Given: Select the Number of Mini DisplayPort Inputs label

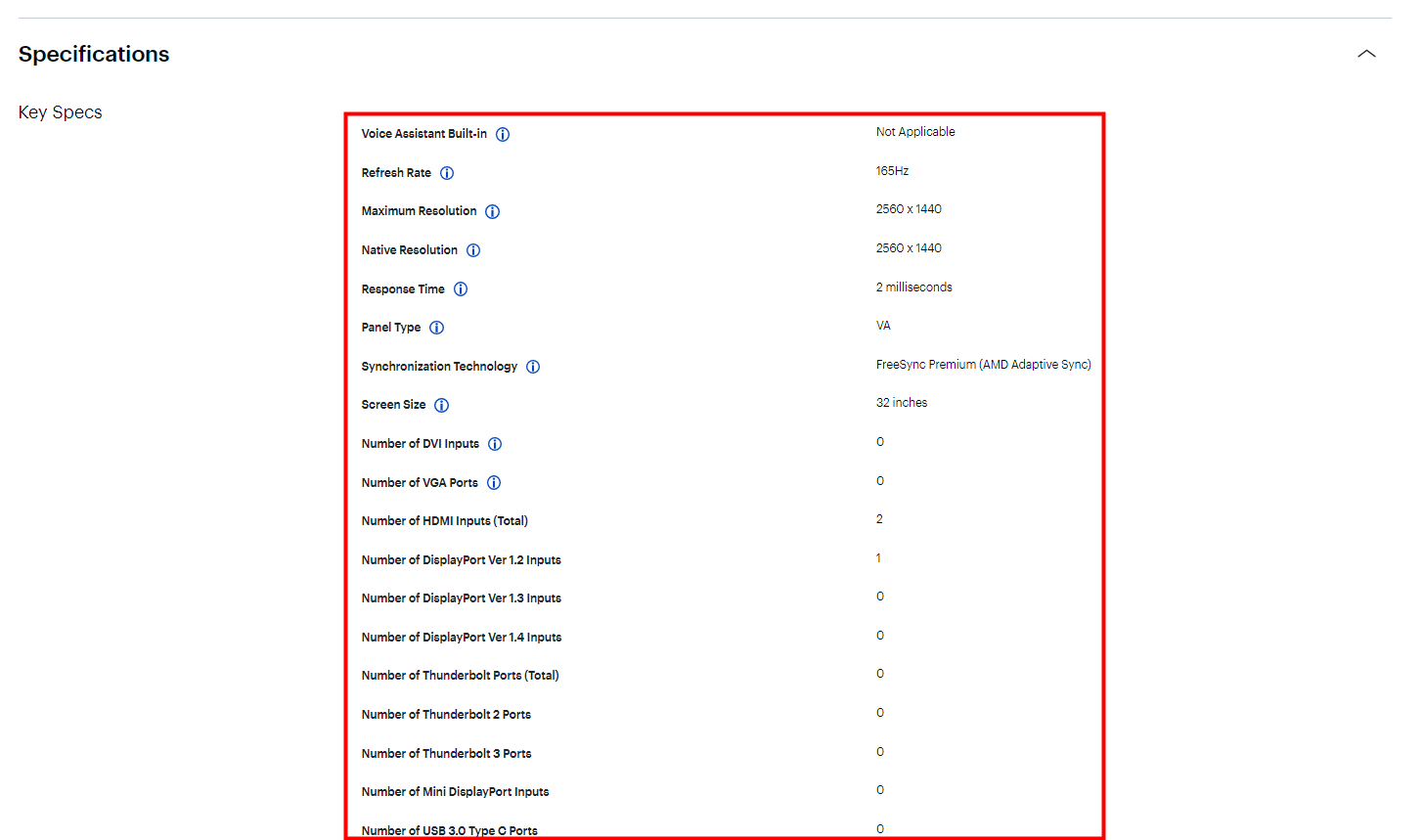Looking at the screenshot, I should (455, 792).
